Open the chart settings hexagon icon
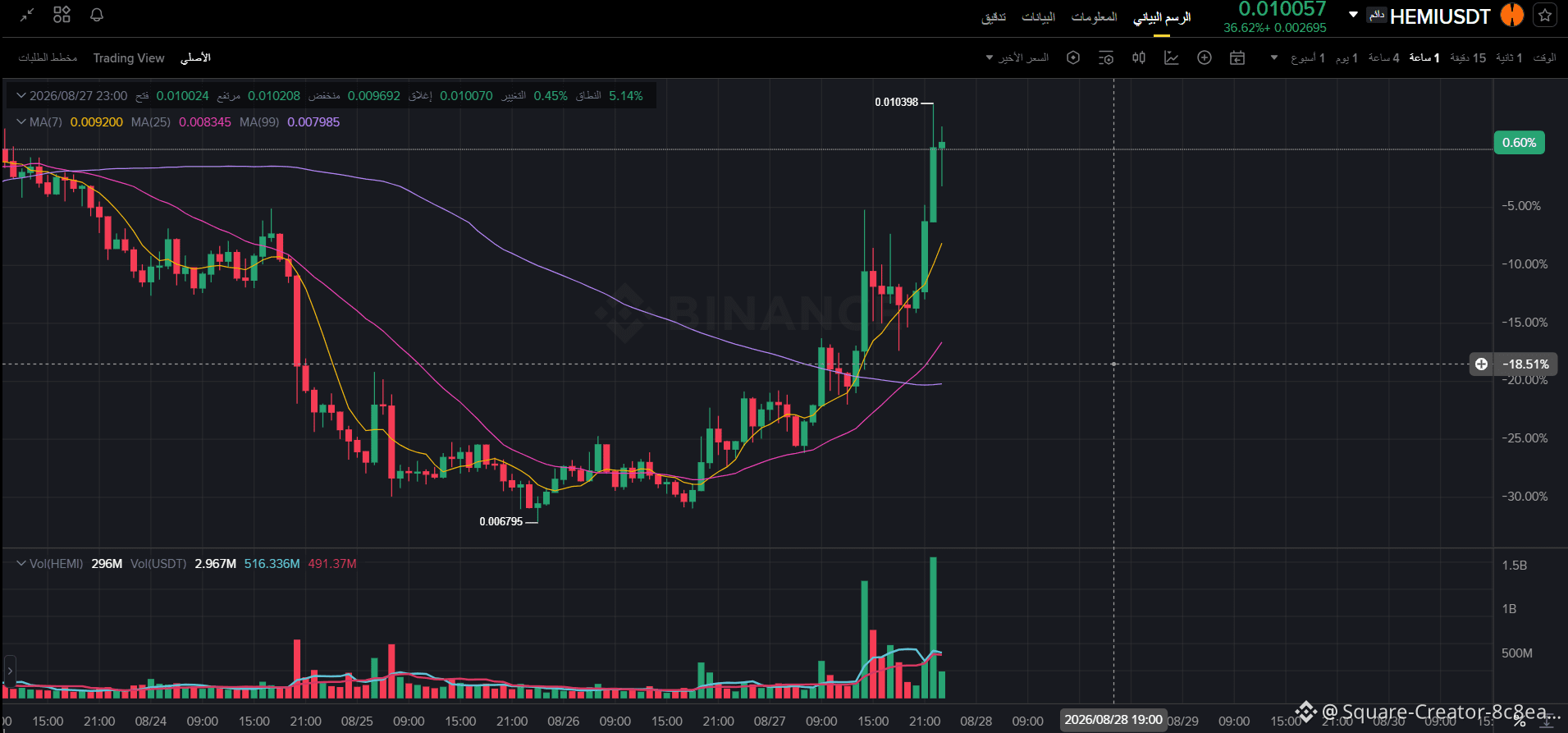The width and height of the screenshot is (1568, 733). pyautogui.click(x=1073, y=57)
